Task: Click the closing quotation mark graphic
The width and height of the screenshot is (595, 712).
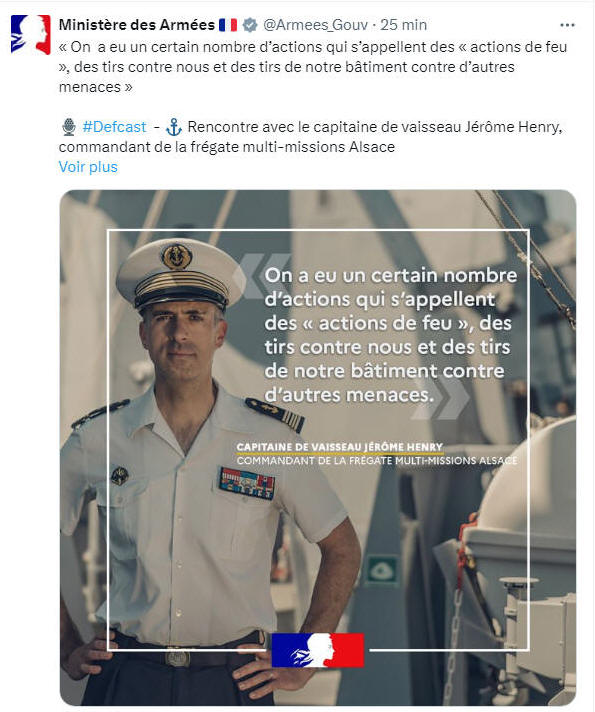Action: (441, 397)
